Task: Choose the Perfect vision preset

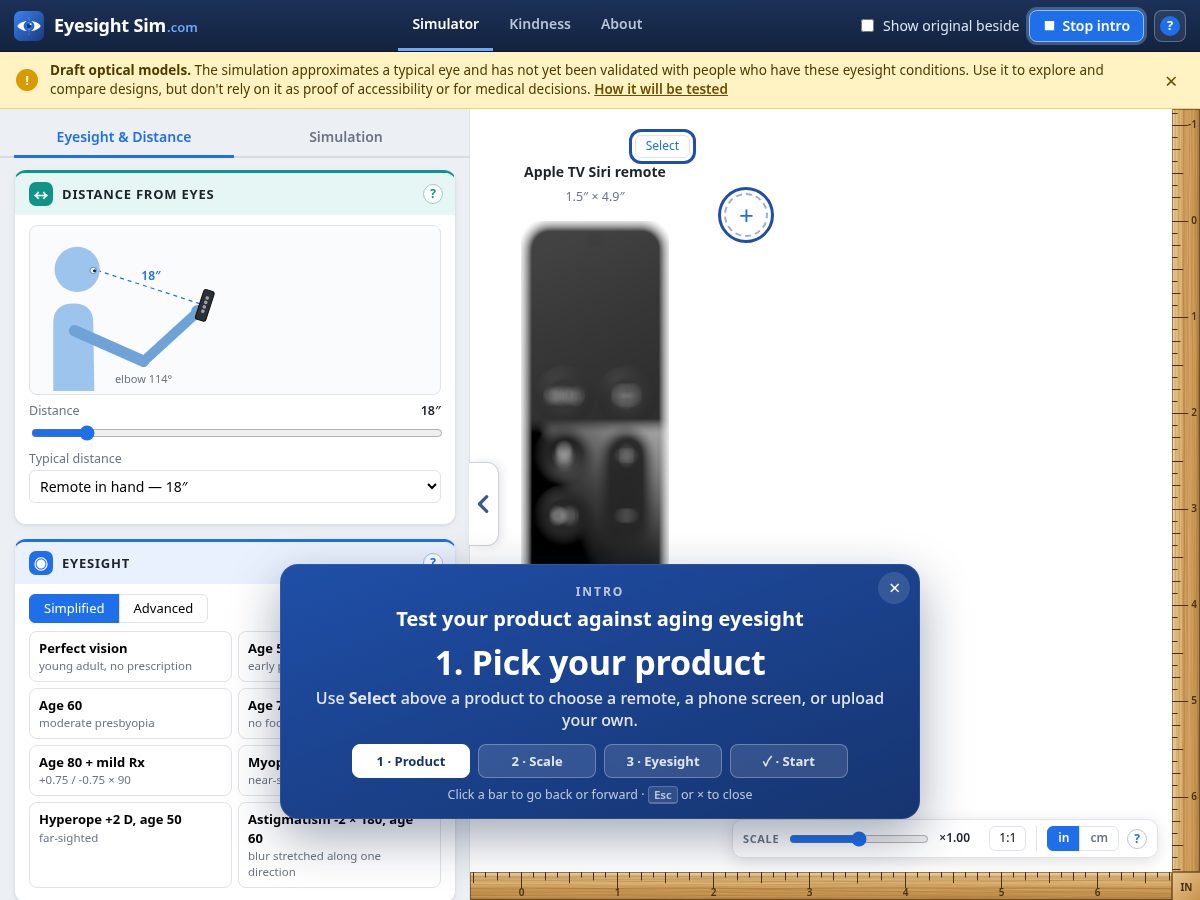Action: 130,656
